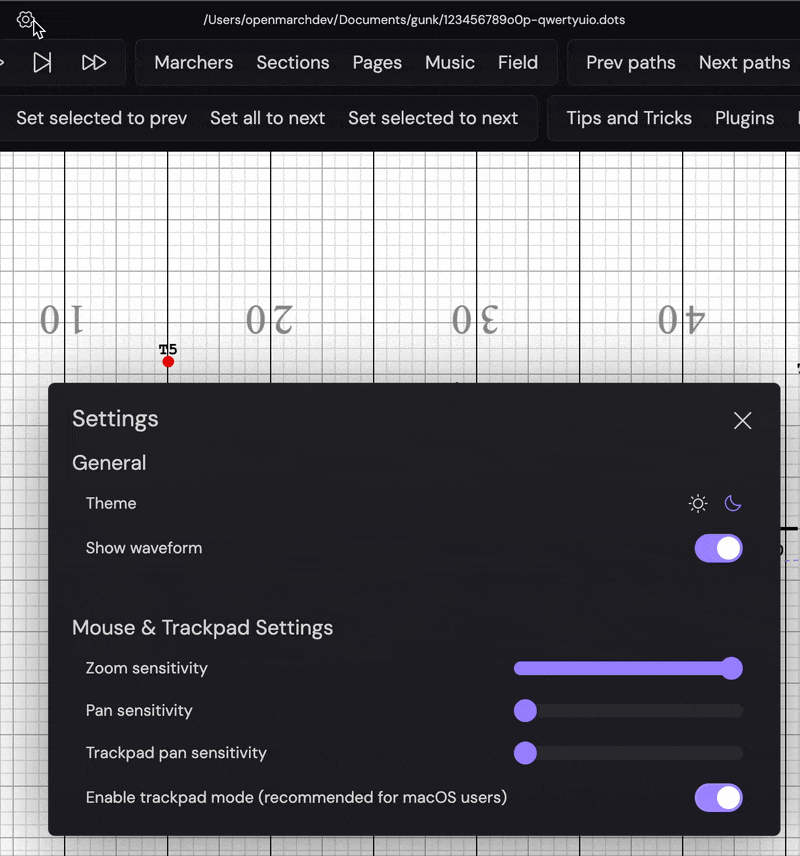
Task: Click the skip-to-next-page playback icon
Action: click(42, 62)
